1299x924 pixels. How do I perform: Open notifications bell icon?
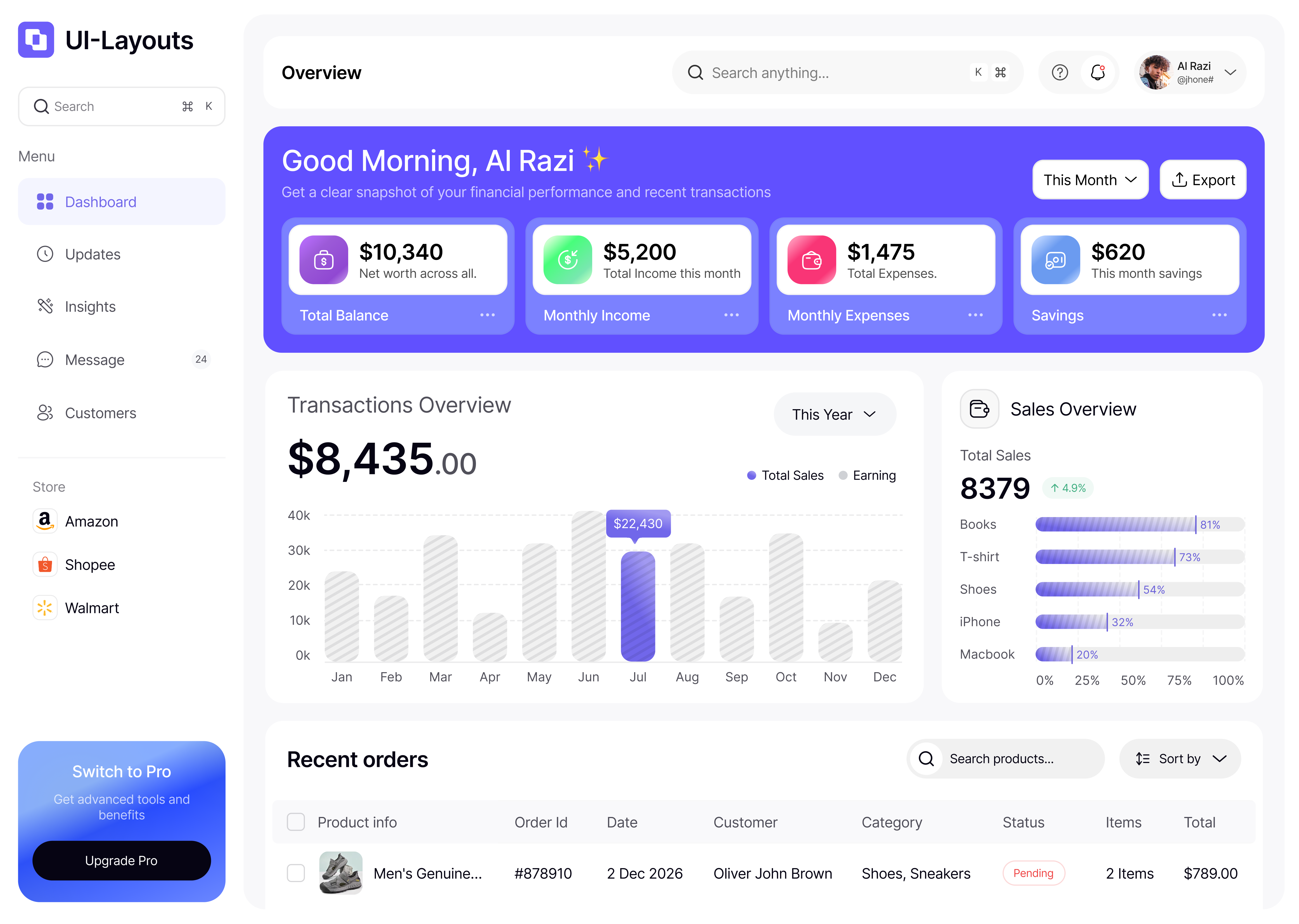point(1097,72)
